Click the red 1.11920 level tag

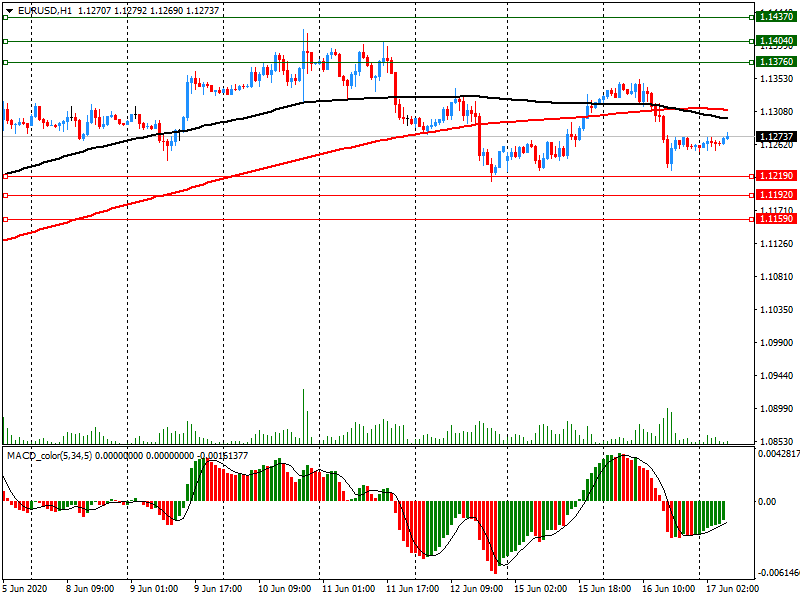(776, 195)
